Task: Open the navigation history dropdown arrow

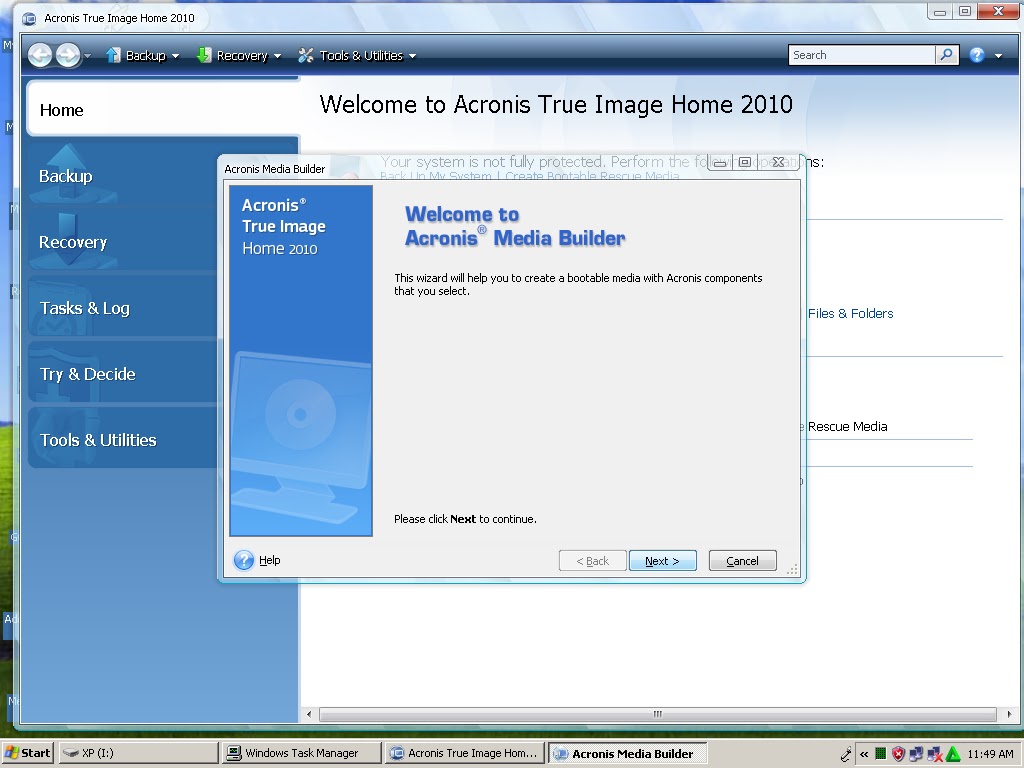Action: pos(88,56)
